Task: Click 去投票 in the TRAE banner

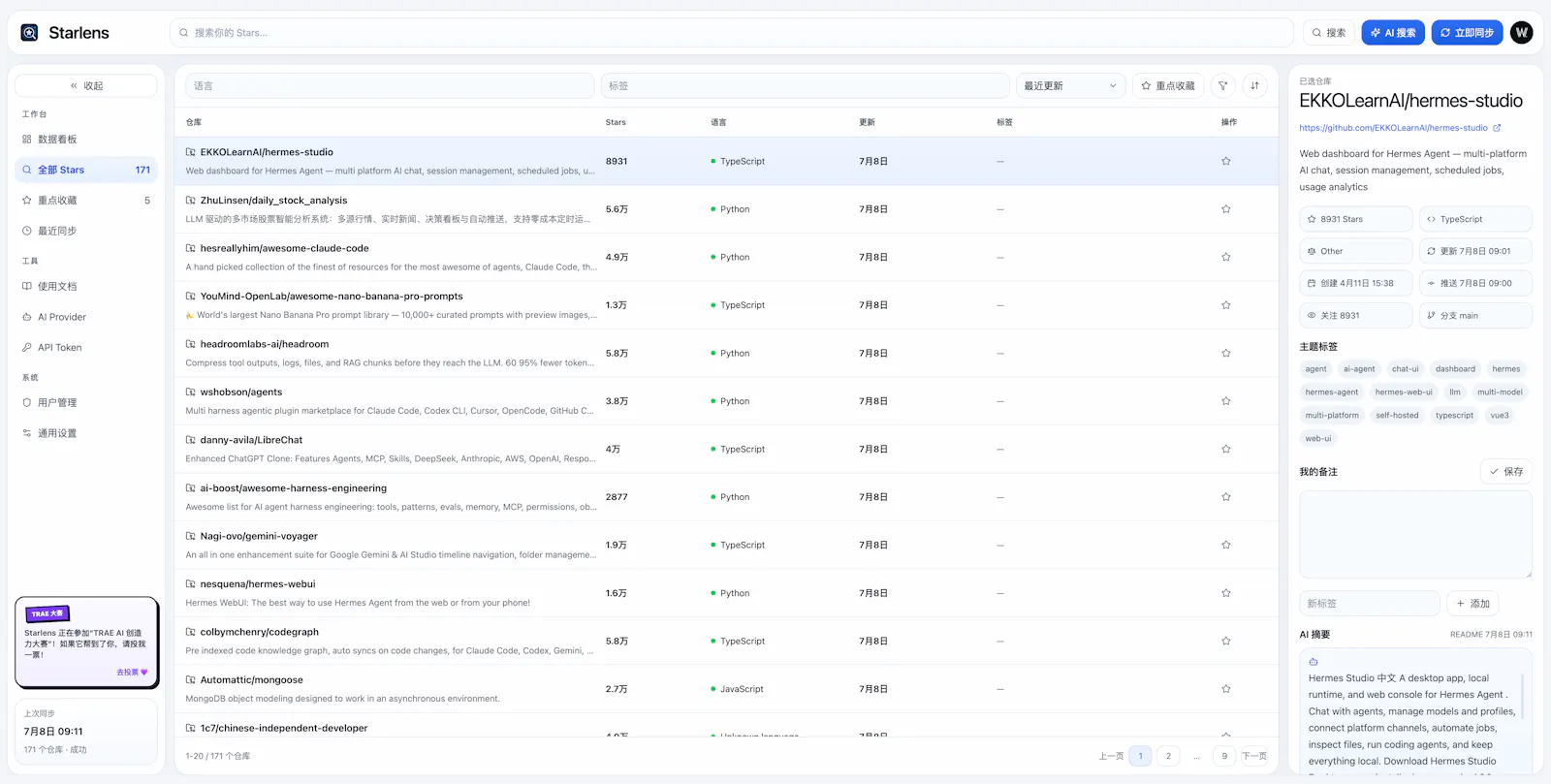Action: click(x=132, y=673)
